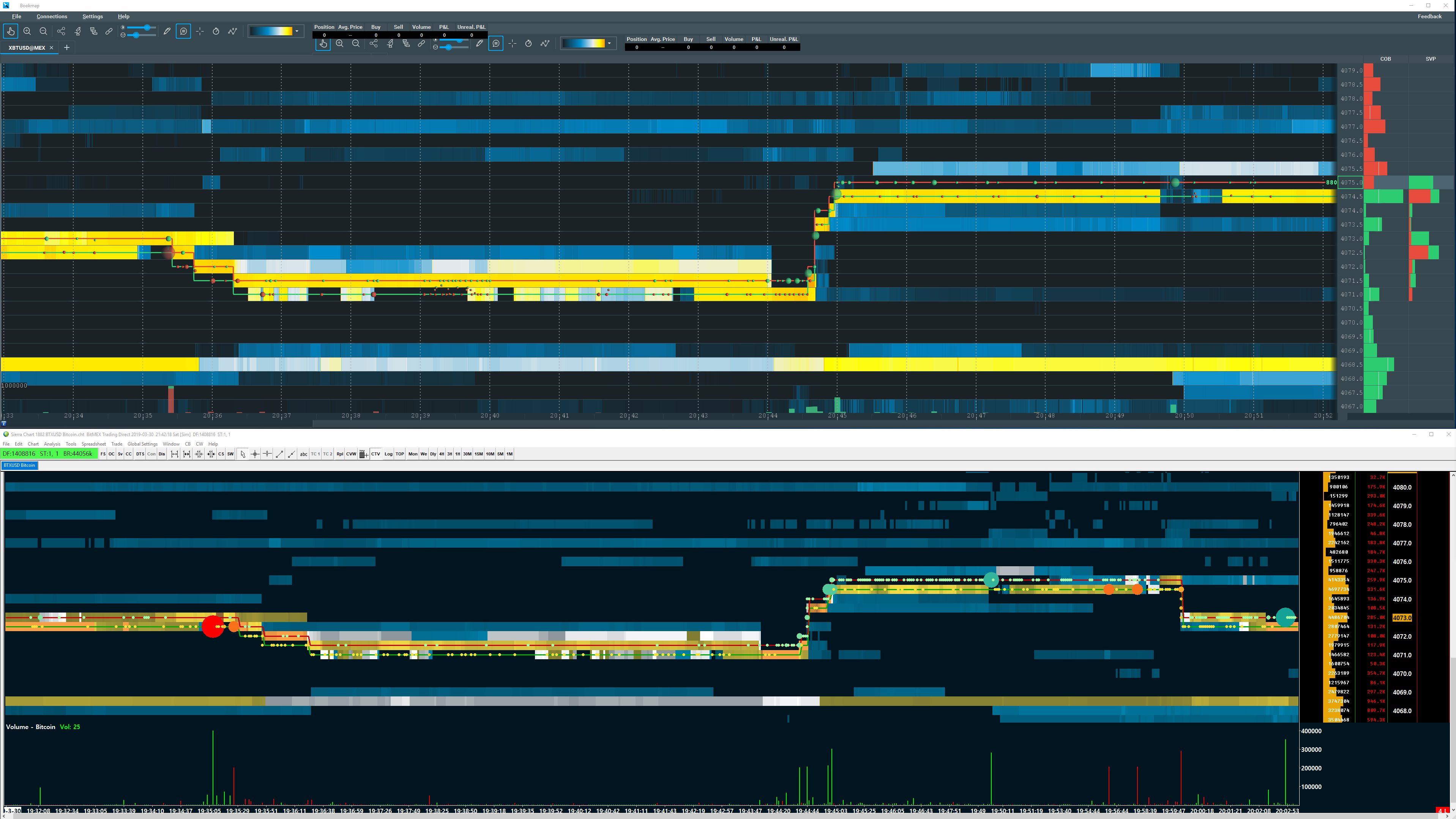The height and width of the screenshot is (819, 1456).
Task: Select the line drawing tool in Sierra Chart
Action: coord(279,454)
